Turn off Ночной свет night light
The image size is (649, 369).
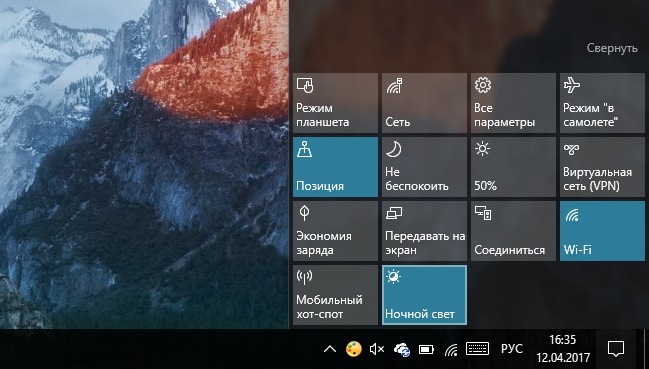point(424,295)
